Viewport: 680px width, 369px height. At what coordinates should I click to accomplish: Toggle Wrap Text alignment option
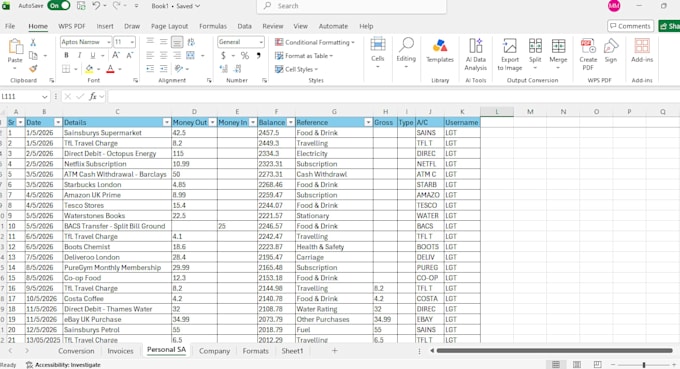(191, 42)
